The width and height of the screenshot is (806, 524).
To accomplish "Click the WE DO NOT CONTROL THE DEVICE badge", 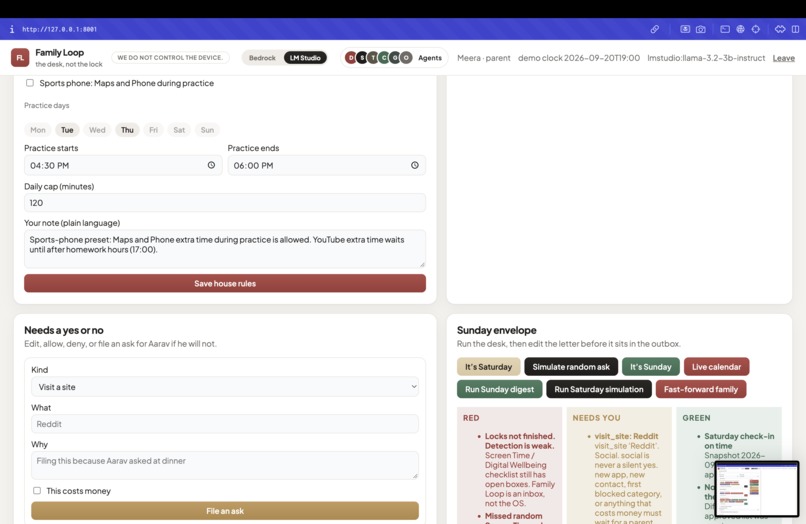I will pos(170,58).
